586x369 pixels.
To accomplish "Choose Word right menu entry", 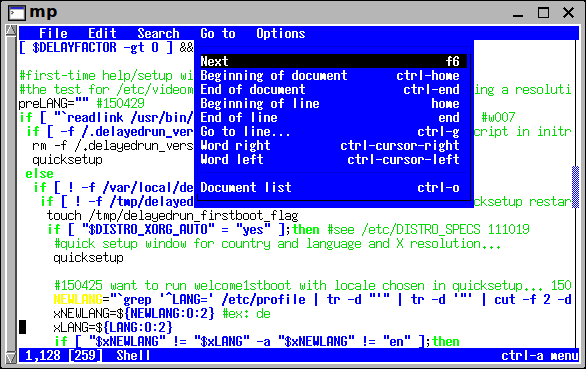I will (x=333, y=145).
